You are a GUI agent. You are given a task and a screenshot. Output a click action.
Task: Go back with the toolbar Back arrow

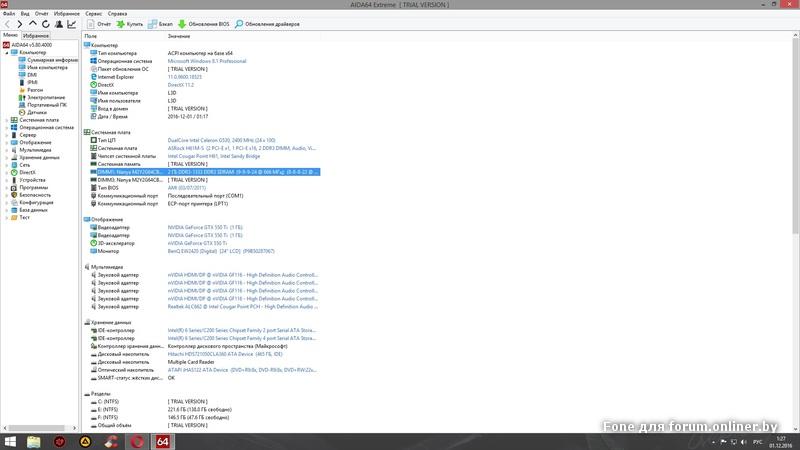coord(7,24)
